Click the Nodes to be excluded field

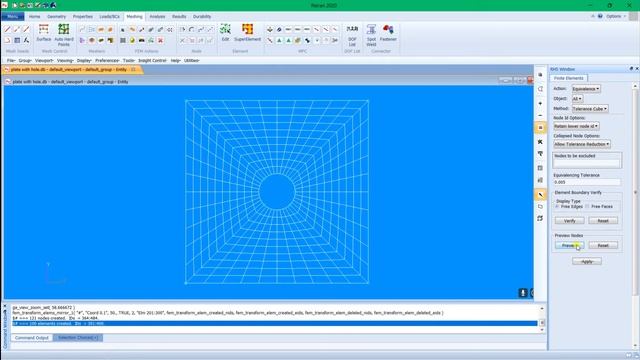point(587,163)
